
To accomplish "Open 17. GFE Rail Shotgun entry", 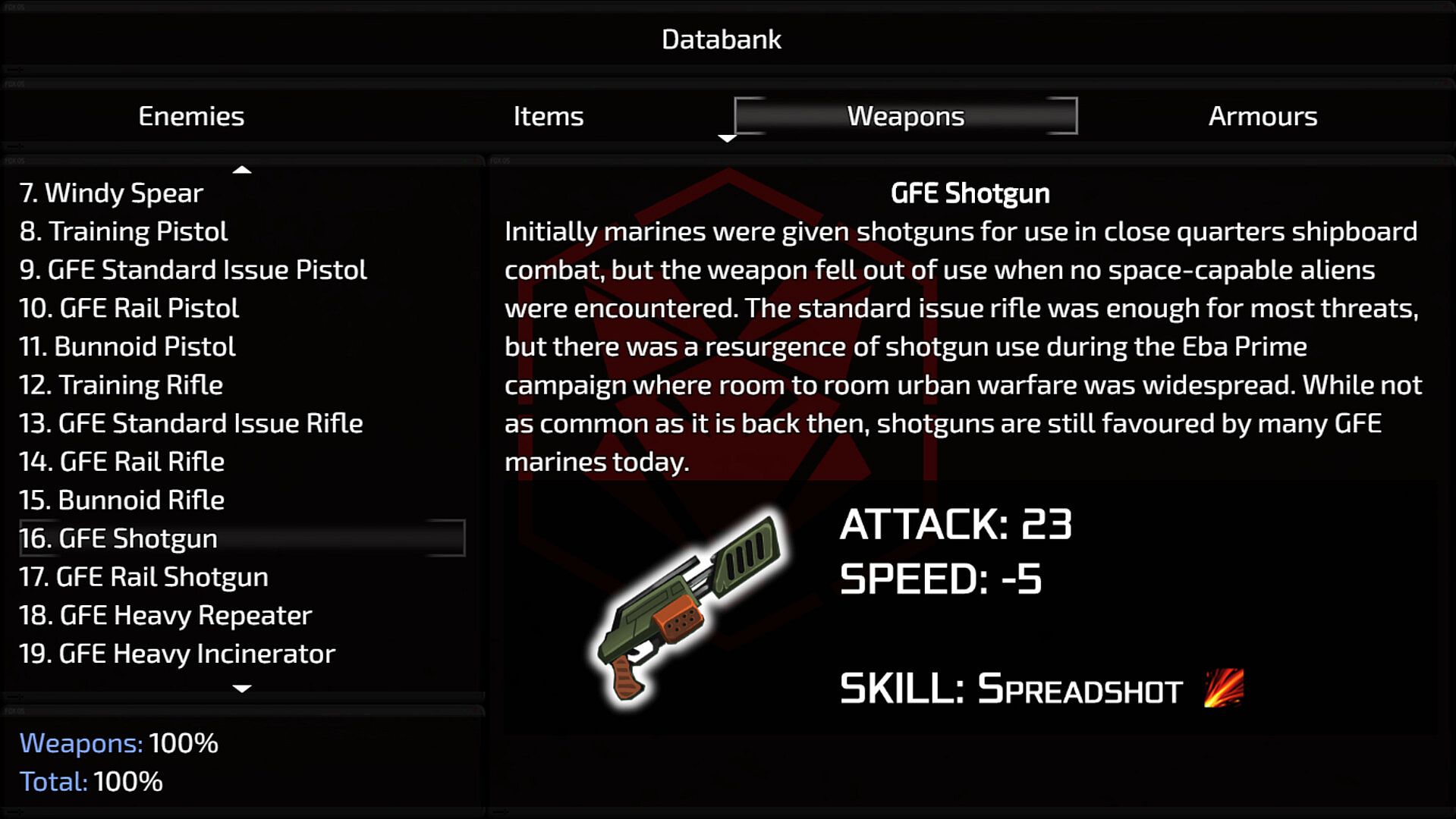I will tap(143, 577).
